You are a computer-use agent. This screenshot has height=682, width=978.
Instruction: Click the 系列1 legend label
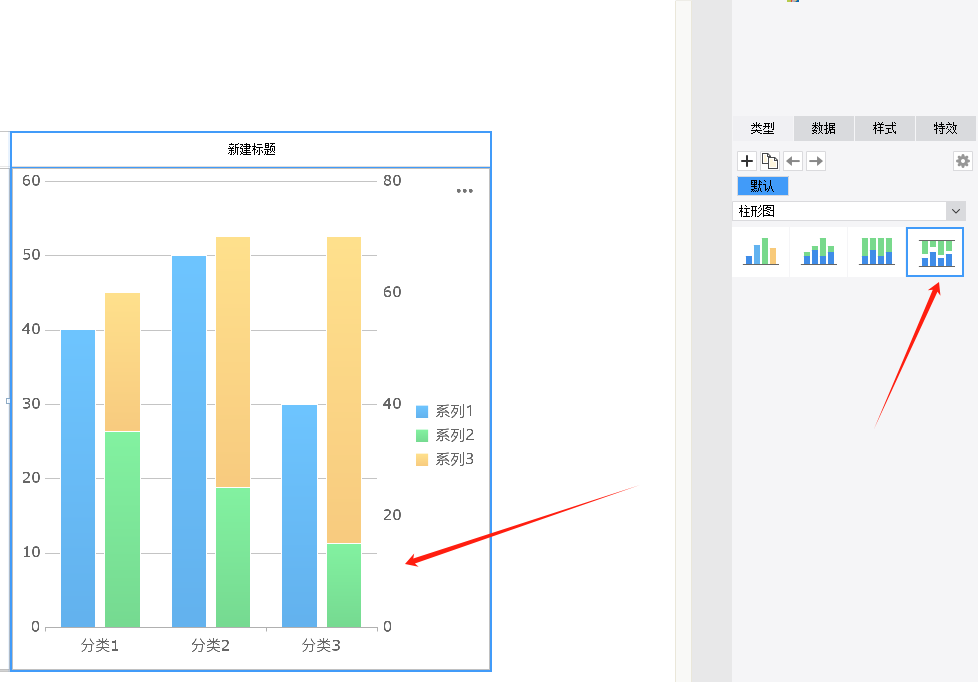pos(455,412)
